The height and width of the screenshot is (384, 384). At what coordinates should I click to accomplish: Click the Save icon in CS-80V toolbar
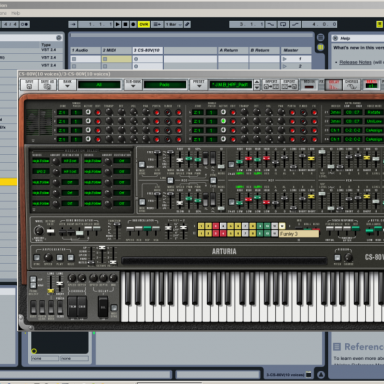pyautogui.click(x=29, y=85)
